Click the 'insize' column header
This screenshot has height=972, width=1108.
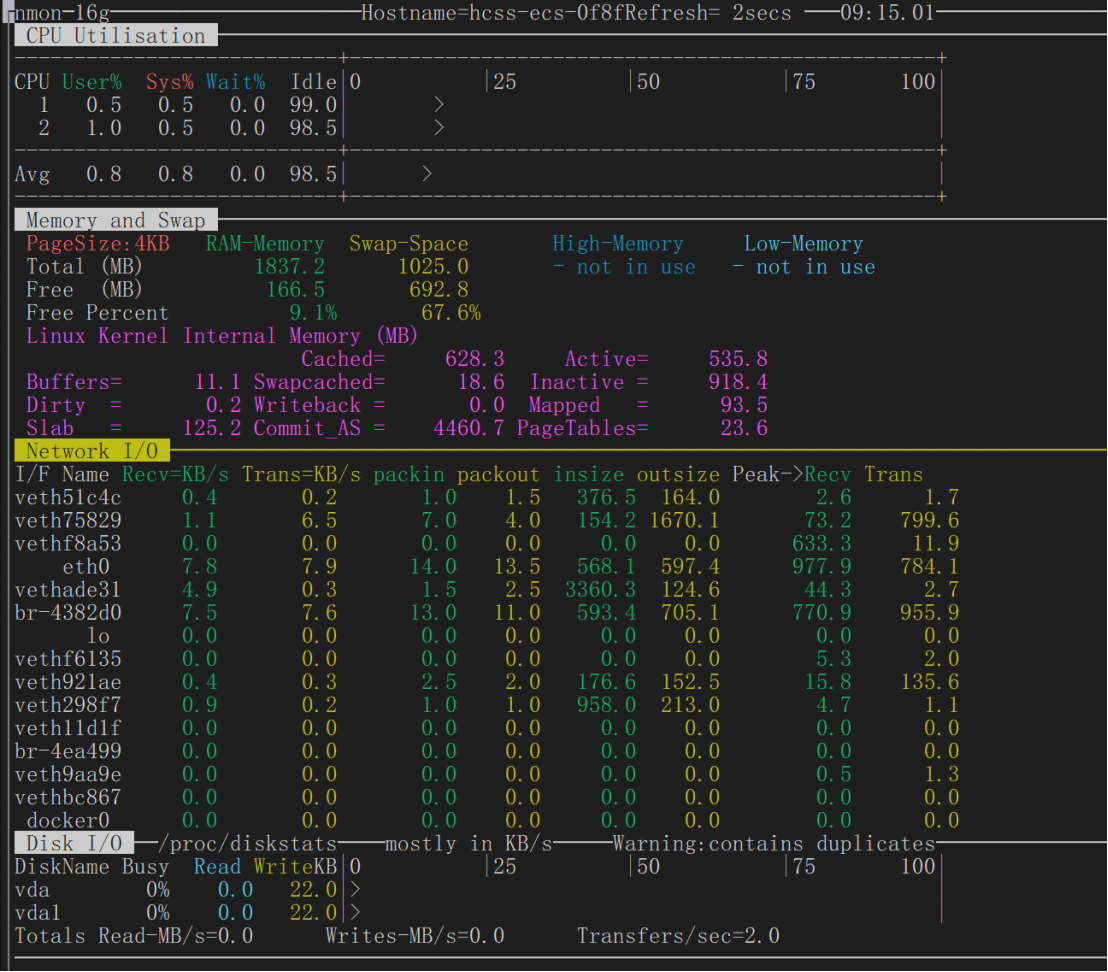[588, 474]
